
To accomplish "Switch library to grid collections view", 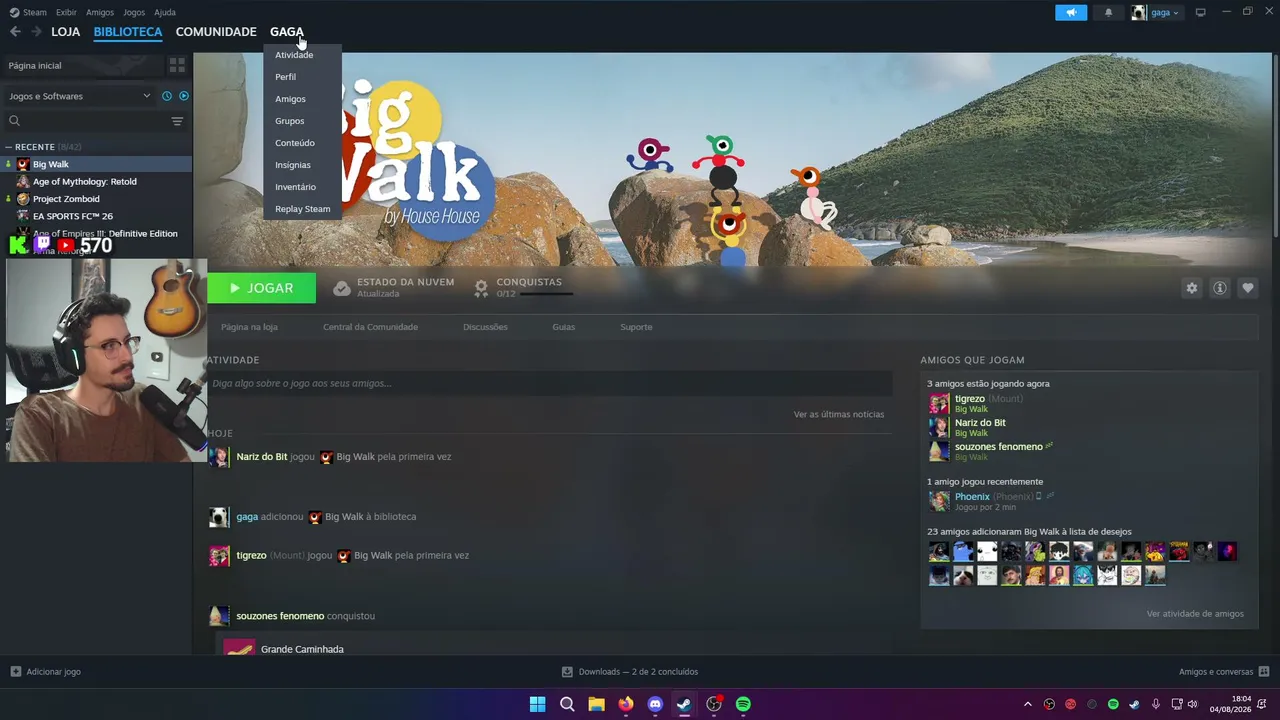I will click(x=177, y=65).
